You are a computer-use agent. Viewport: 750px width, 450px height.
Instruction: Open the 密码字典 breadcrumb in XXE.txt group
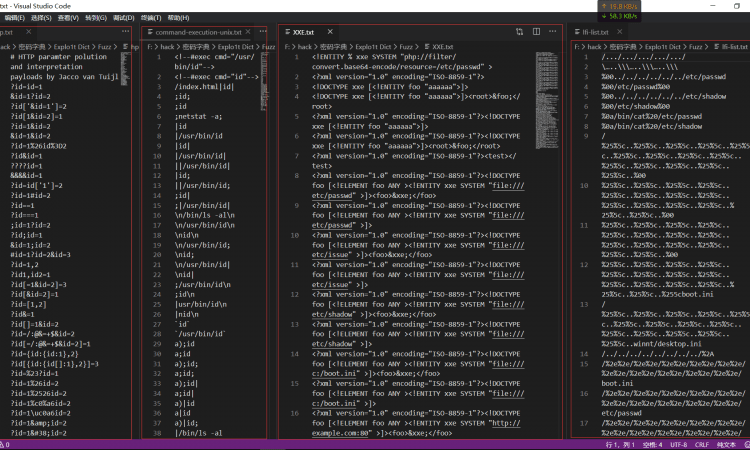point(331,47)
